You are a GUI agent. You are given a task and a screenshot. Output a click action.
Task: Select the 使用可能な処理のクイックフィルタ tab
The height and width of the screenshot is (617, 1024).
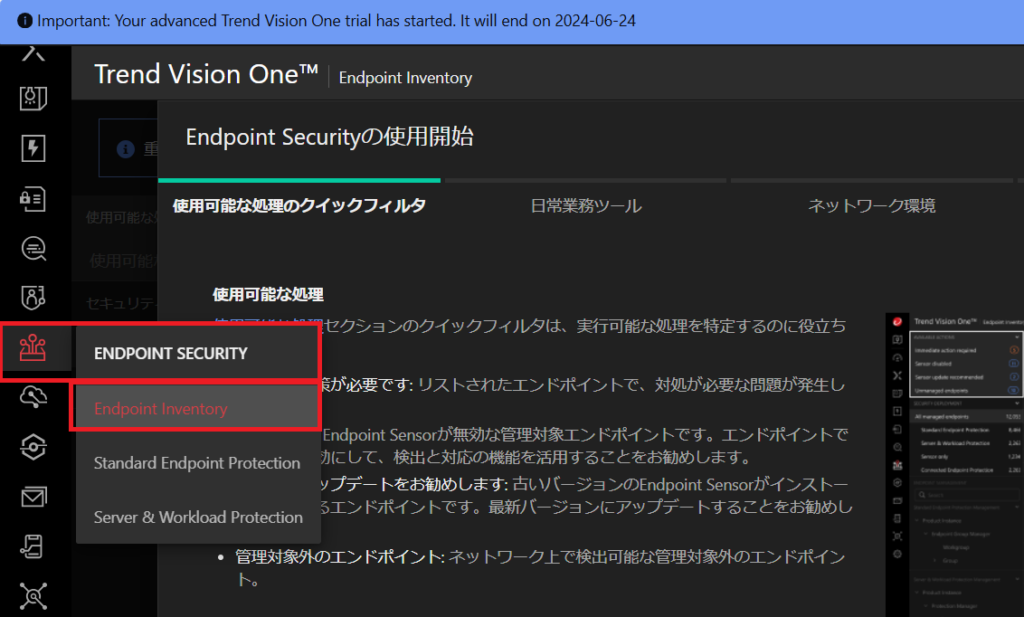point(298,203)
